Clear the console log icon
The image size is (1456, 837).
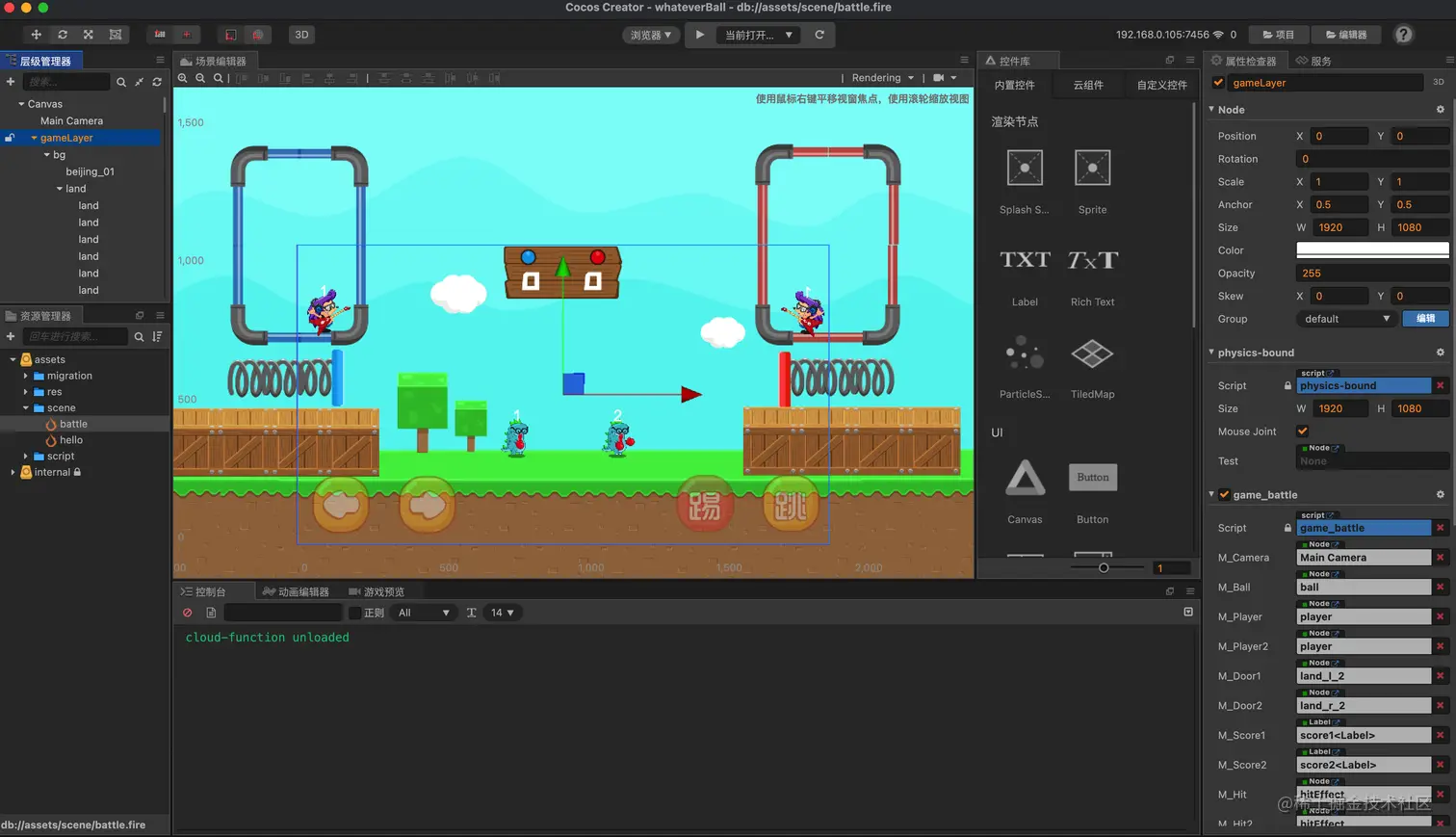coord(187,613)
